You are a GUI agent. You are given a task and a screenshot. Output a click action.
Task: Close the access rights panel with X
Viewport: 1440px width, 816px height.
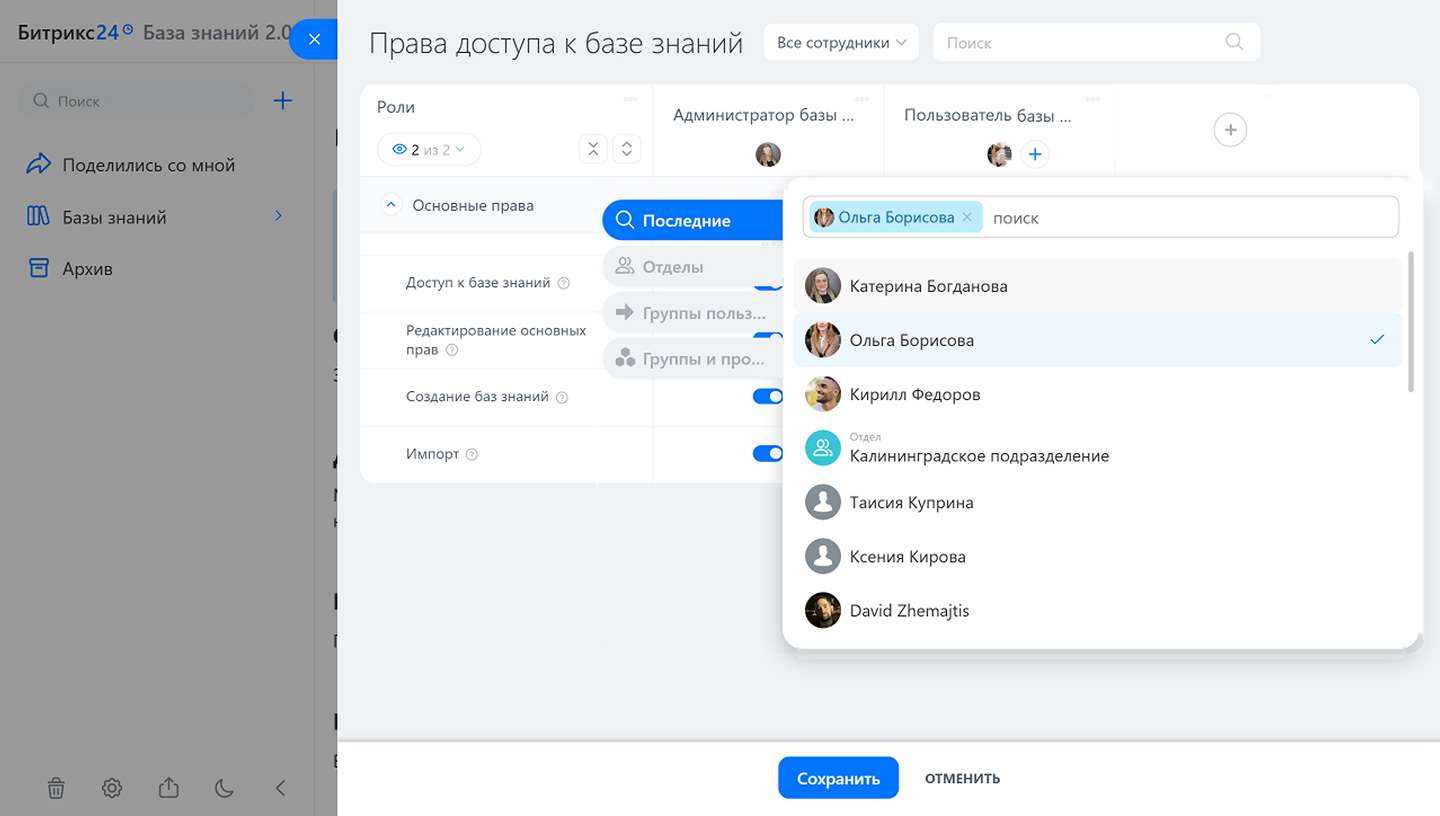point(314,40)
